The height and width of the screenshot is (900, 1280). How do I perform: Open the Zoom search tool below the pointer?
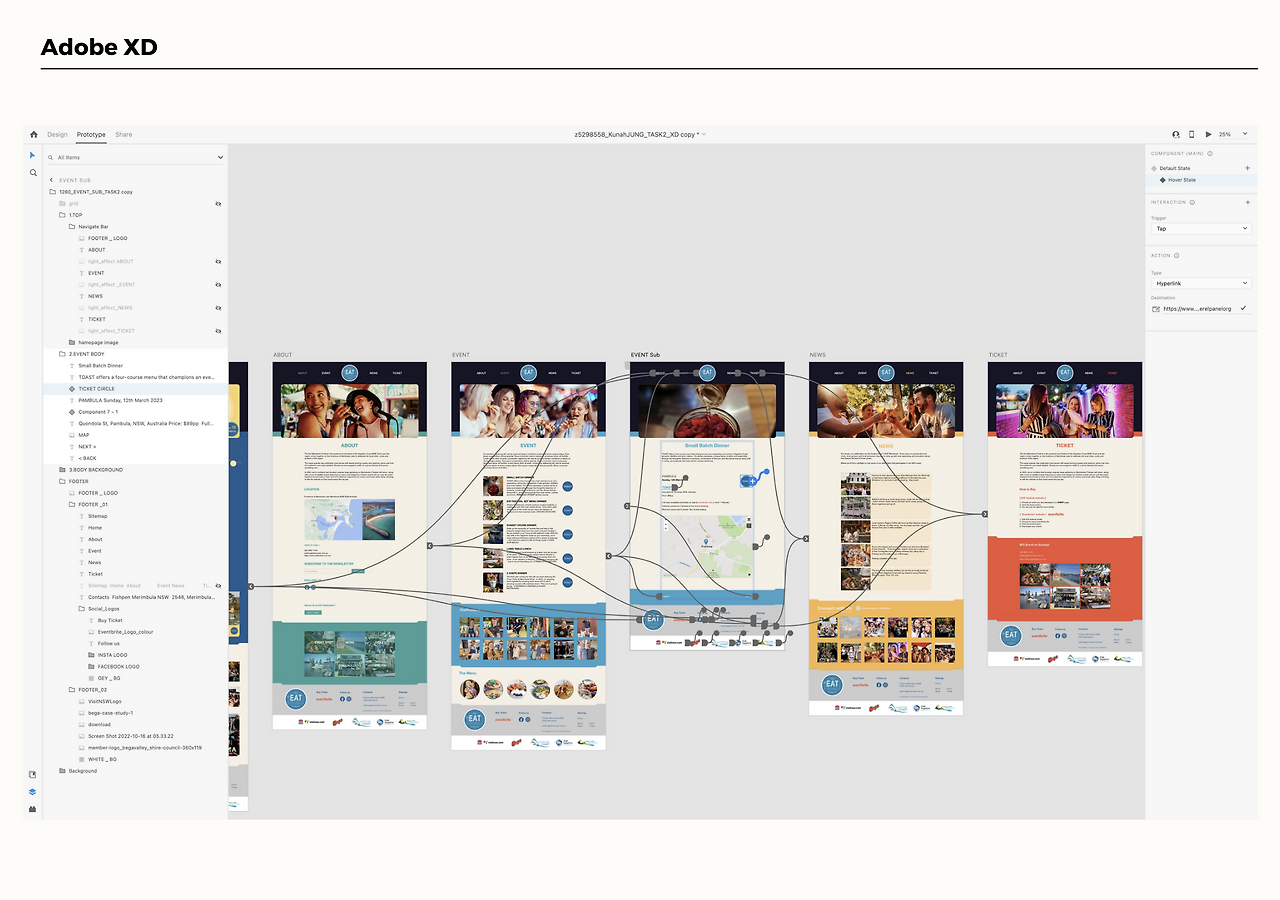[x=32, y=172]
